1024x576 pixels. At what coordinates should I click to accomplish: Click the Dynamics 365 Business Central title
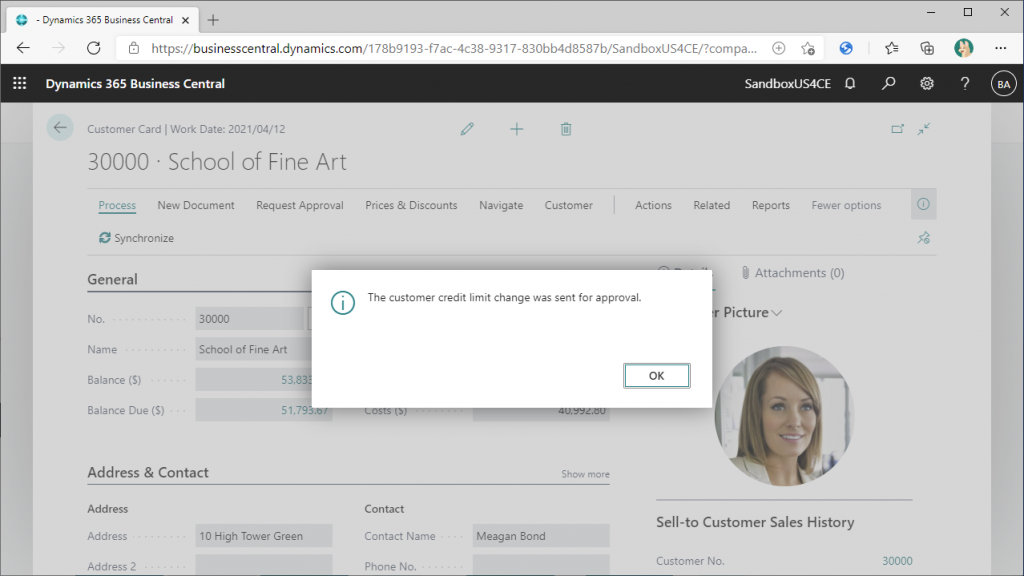click(x=135, y=84)
